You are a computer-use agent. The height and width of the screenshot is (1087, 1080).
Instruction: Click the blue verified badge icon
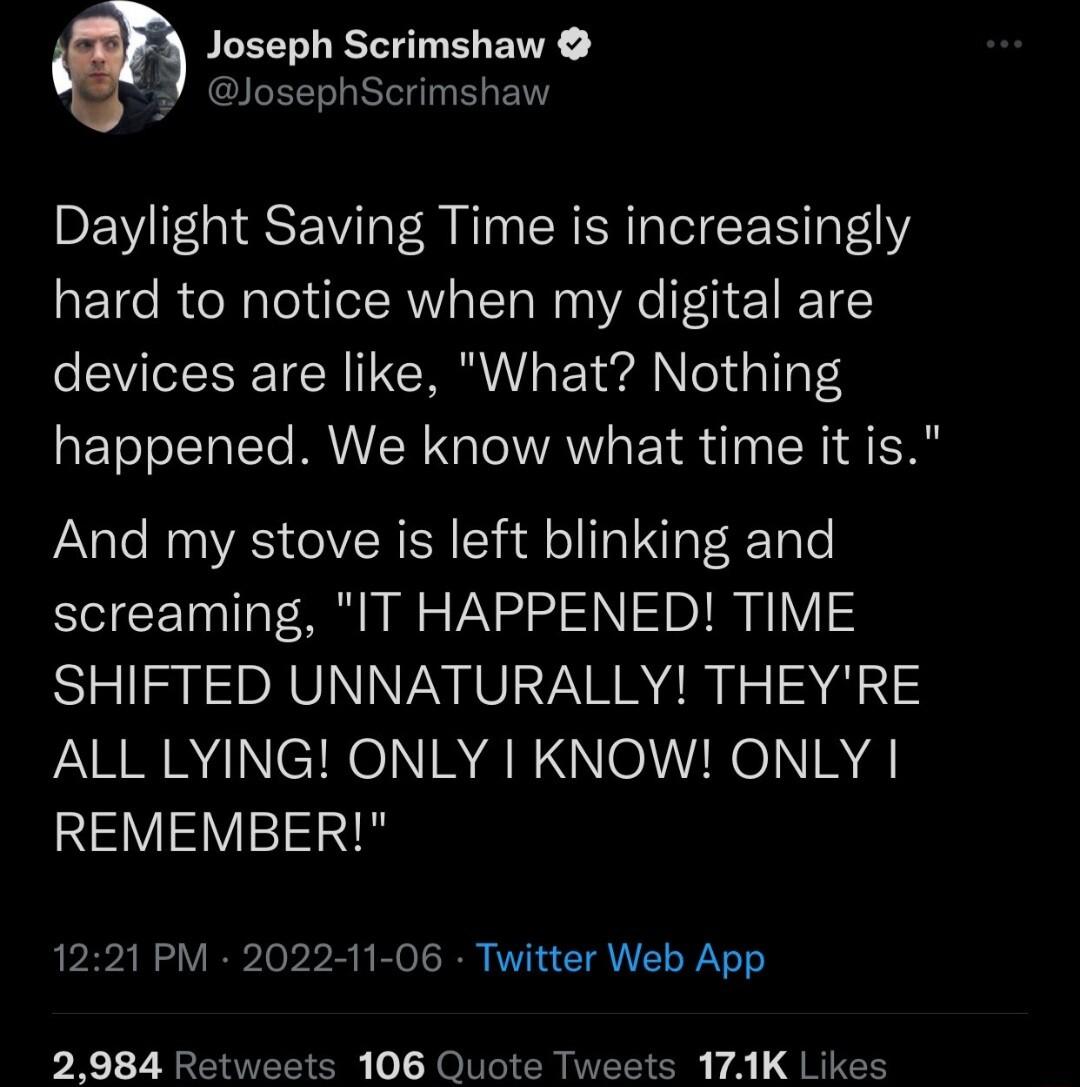(x=575, y=43)
